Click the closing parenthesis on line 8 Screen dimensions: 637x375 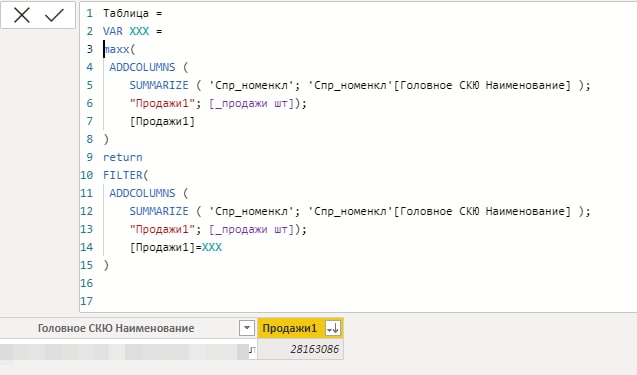pos(106,139)
